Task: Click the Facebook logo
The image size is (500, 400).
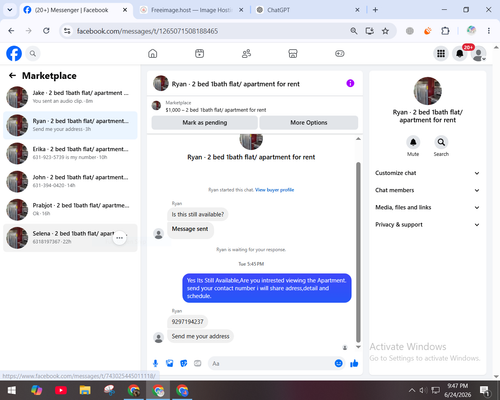Action: [14, 53]
